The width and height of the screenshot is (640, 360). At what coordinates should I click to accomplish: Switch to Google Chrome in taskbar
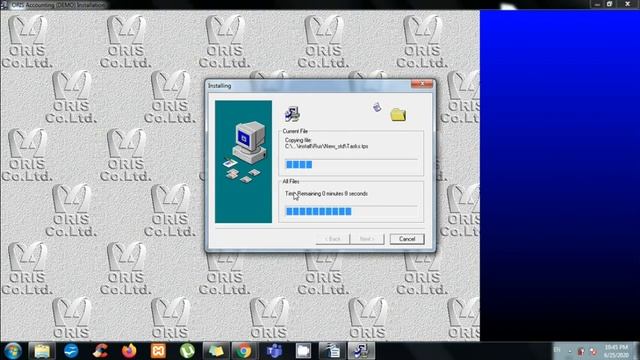(244, 351)
